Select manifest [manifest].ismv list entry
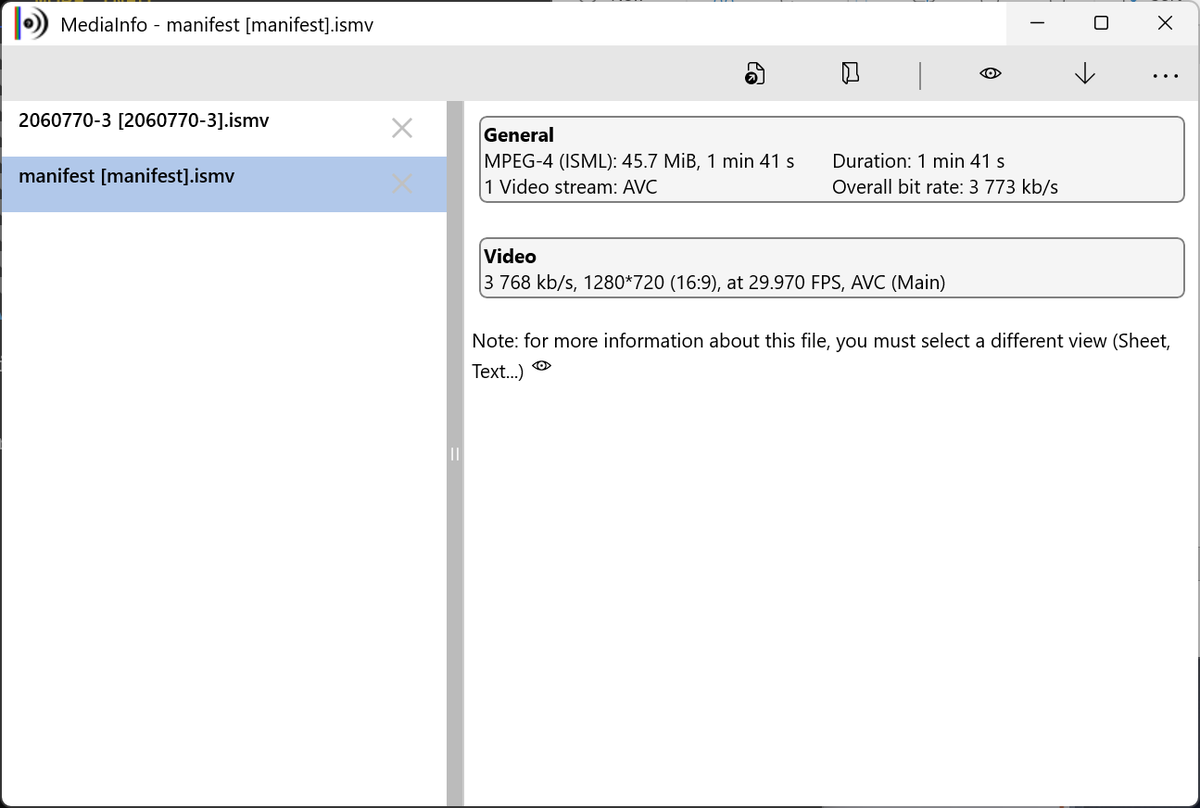 [223, 184]
